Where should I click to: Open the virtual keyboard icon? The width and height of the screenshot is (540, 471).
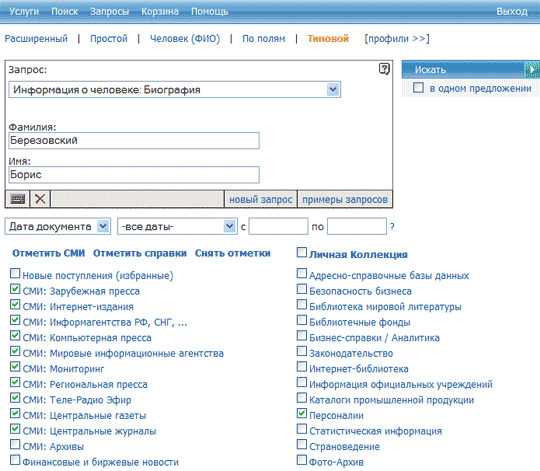(18, 199)
